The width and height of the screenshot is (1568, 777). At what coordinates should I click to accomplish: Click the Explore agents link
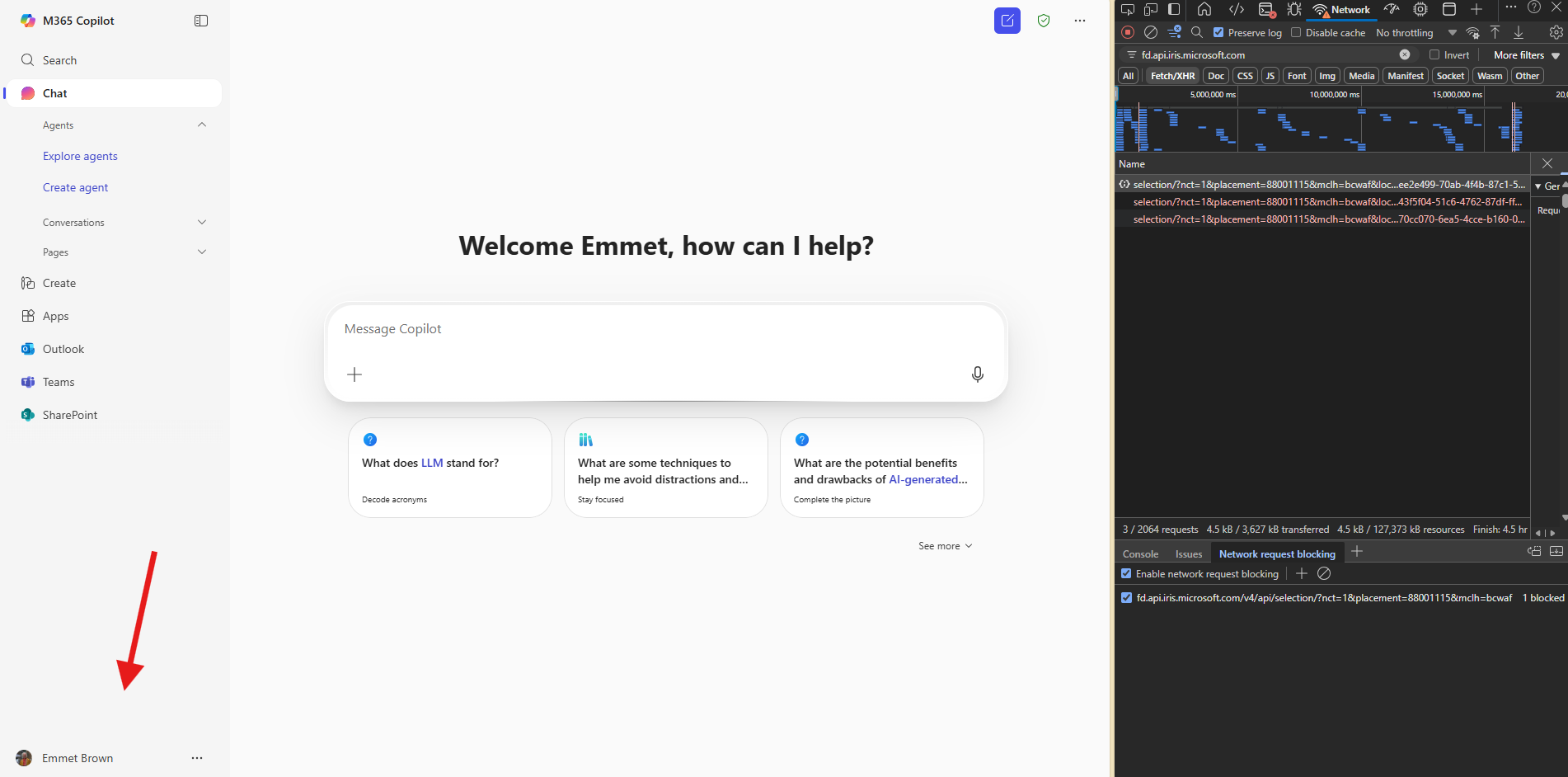click(x=80, y=156)
